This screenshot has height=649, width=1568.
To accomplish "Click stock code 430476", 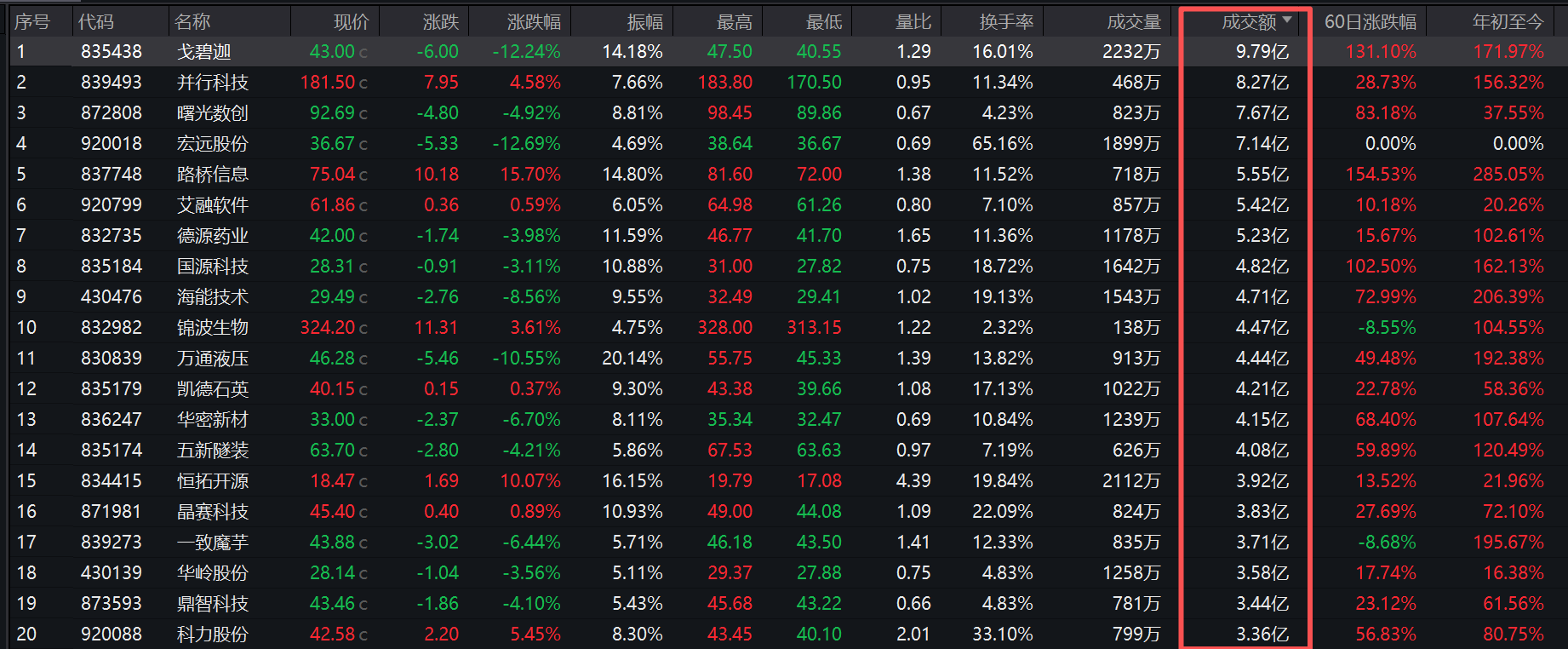I will coord(112,297).
